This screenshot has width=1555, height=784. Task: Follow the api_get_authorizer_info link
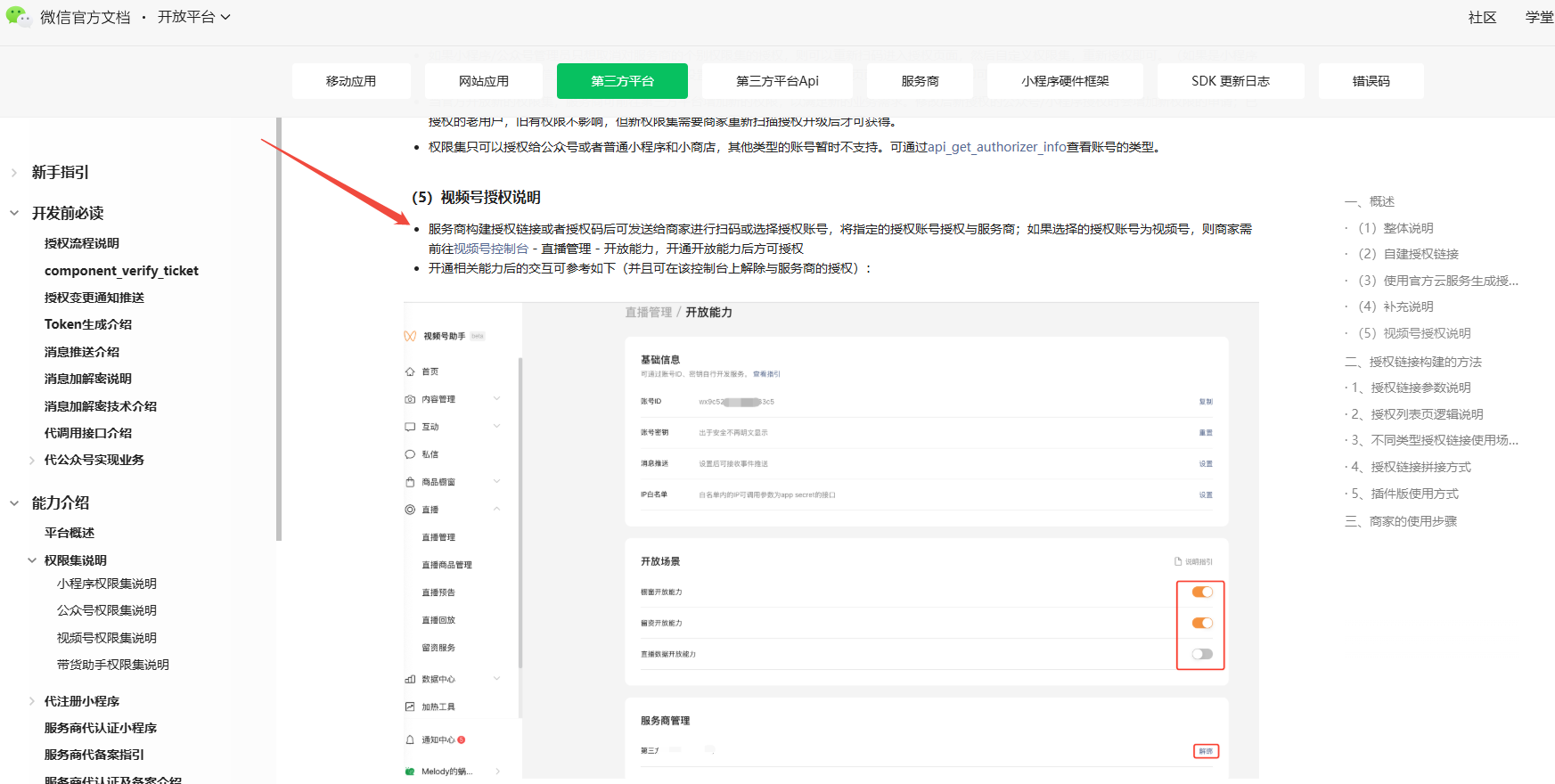tap(997, 147)
